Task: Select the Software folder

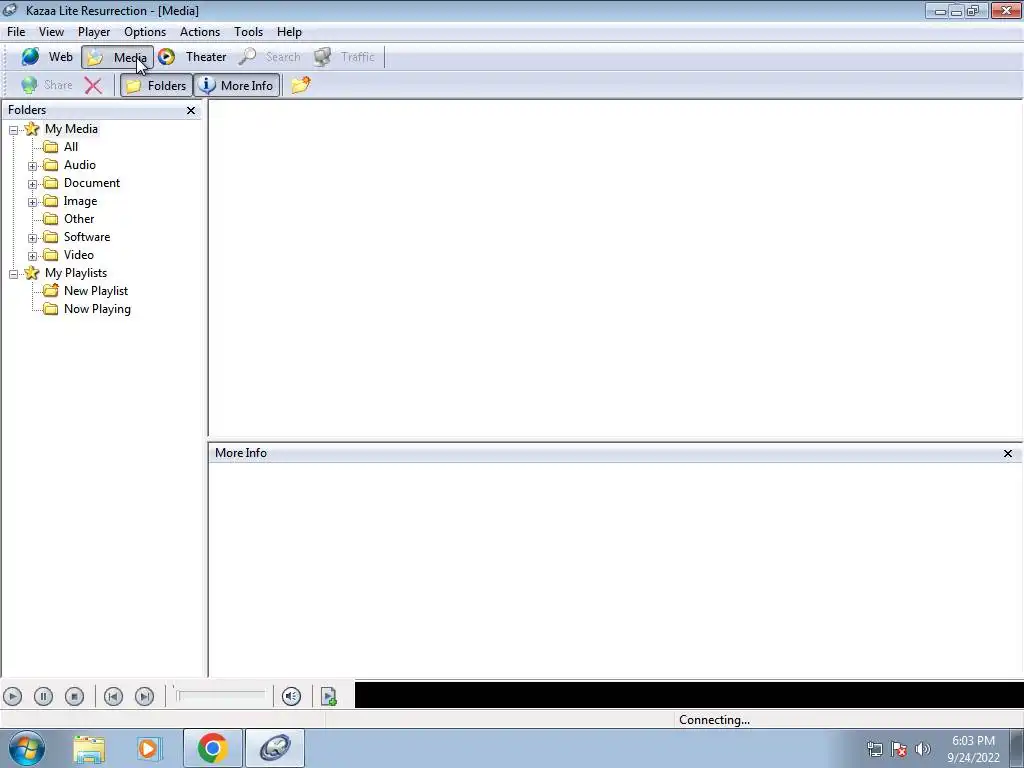Action: coord(87,237)
